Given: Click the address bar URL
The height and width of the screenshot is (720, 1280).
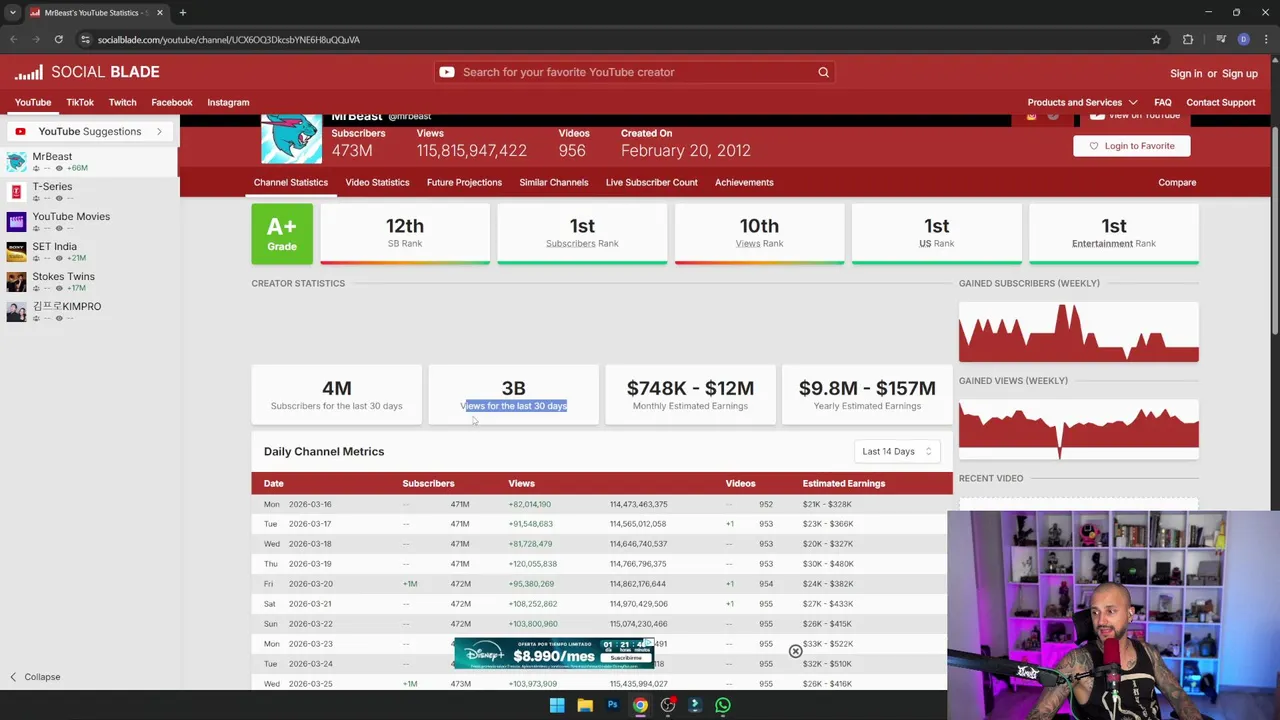Looking at the screenshot, I should click(229, 39).
